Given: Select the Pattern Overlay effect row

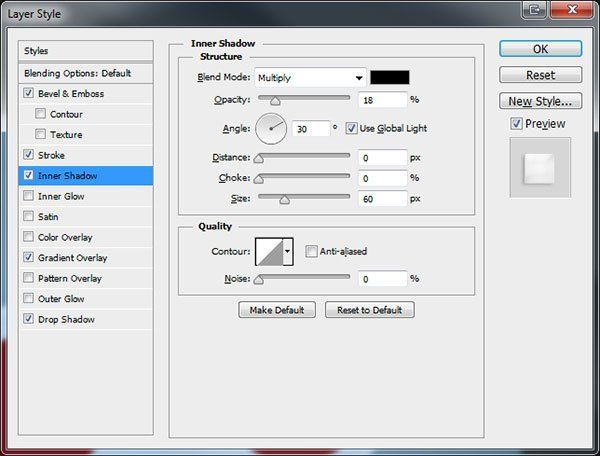Looking at the screenshot, I should [86, 278].
